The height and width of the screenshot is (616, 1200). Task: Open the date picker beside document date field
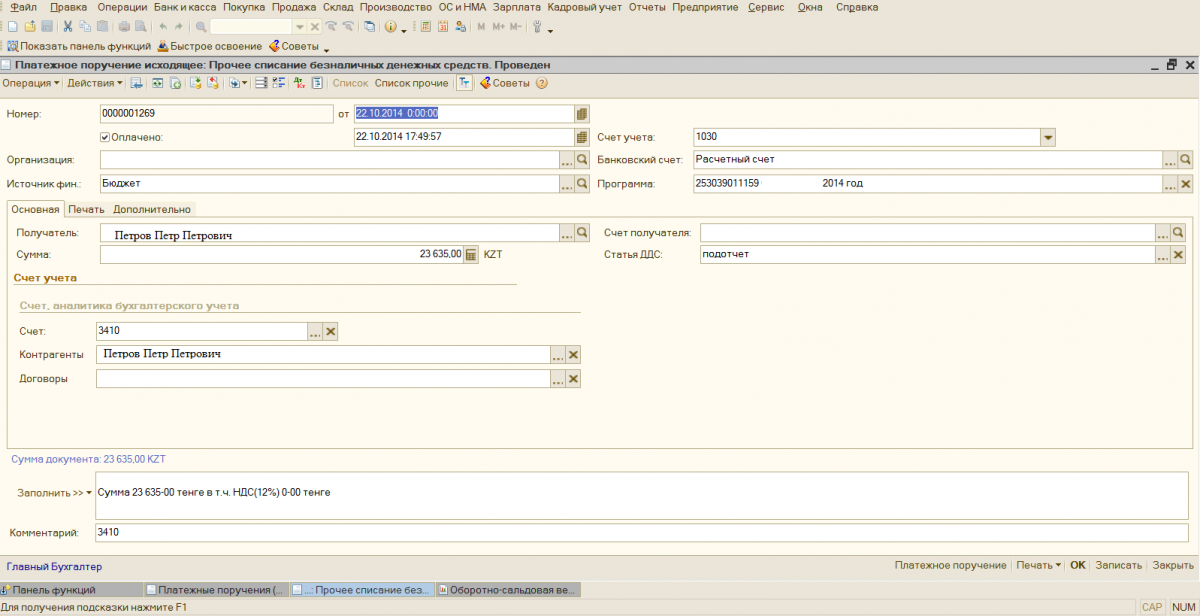point(582,114)
